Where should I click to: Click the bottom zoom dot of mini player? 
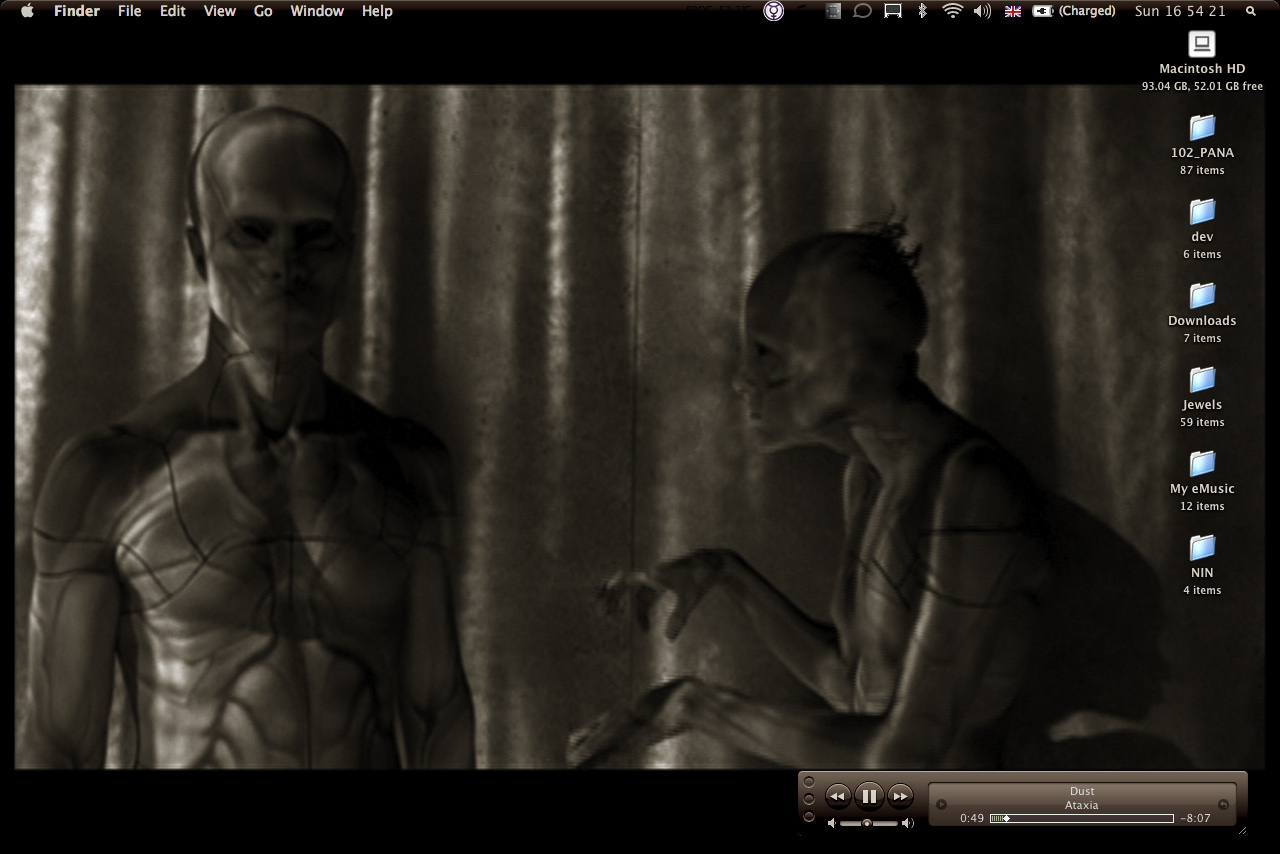pyautogui.click(x=809, y=815)
